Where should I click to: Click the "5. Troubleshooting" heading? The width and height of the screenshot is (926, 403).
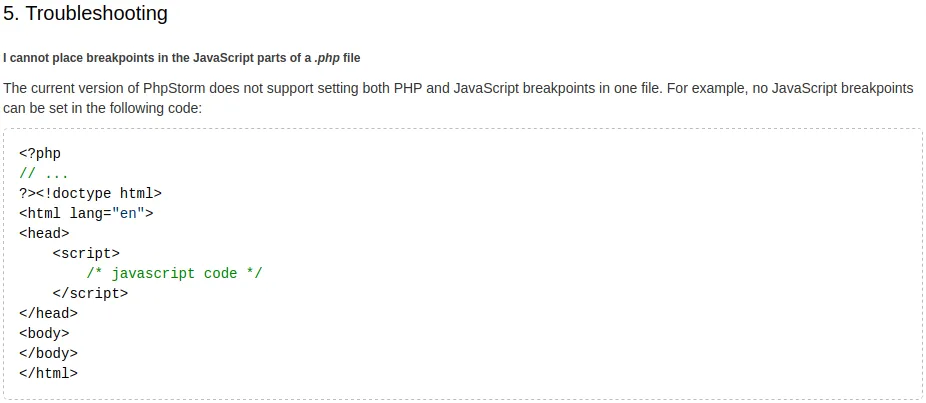[86, 14]
